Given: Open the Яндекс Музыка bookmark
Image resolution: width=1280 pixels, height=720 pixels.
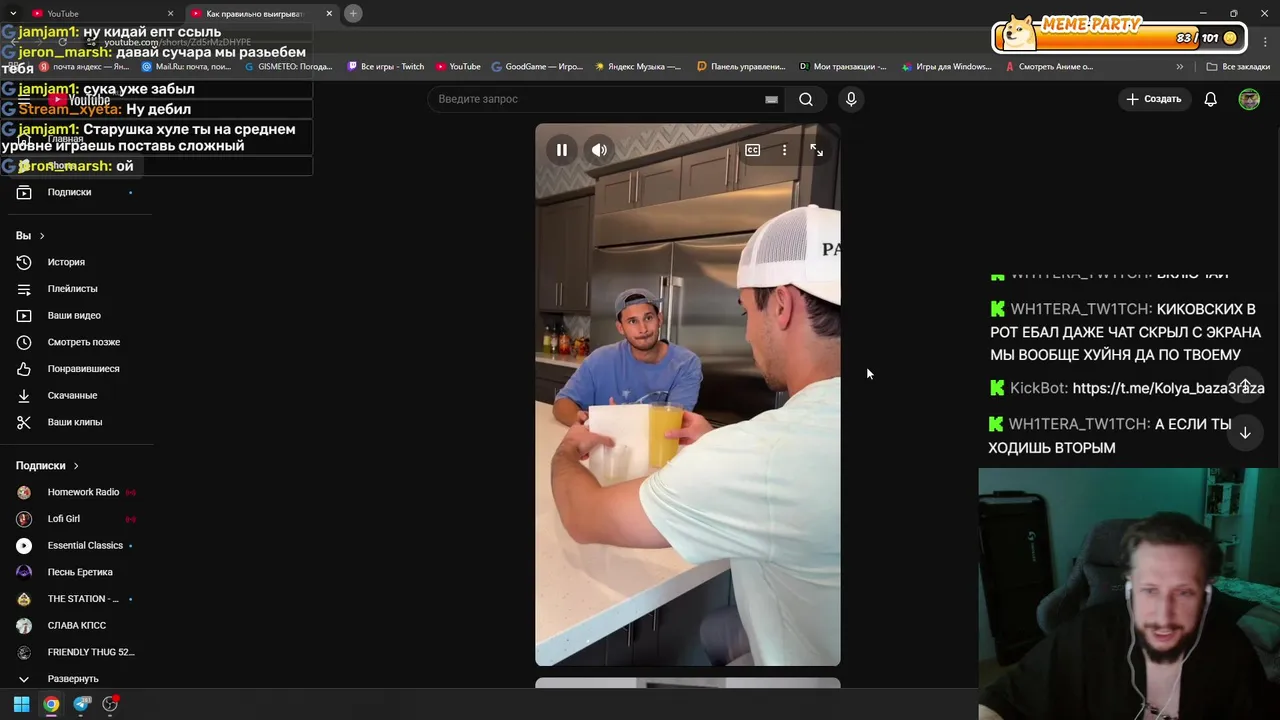Looking at the screenshot, I should [x=638, y=67].
